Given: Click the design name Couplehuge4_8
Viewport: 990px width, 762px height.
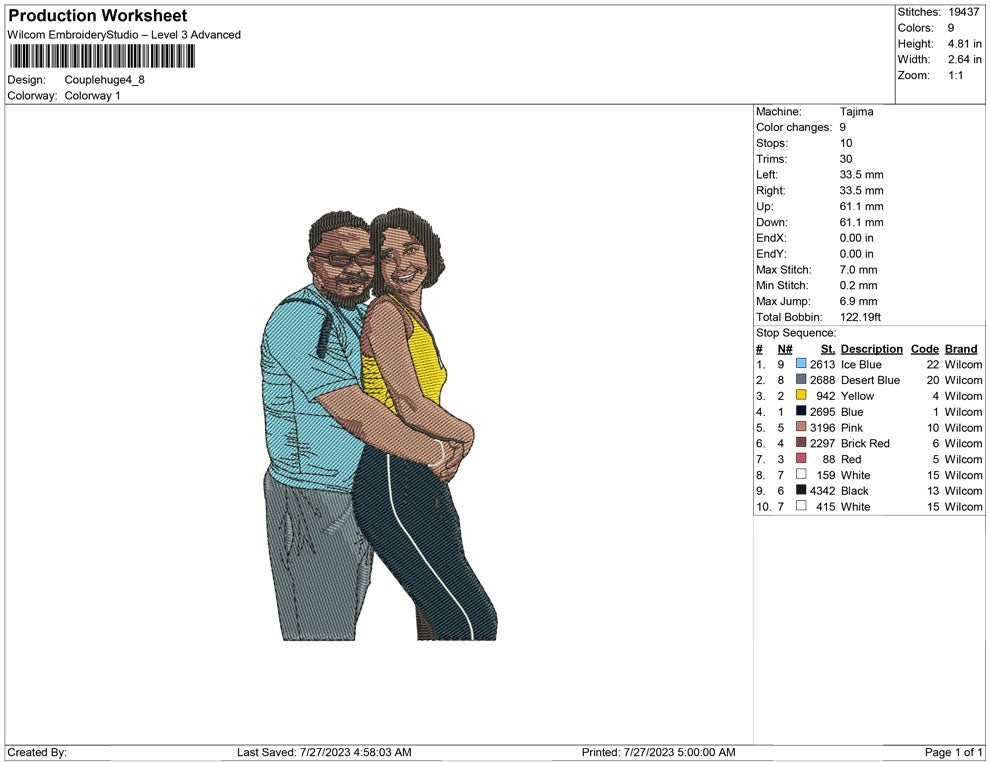Looking at the screenshot, I should (x=105, y=80).
